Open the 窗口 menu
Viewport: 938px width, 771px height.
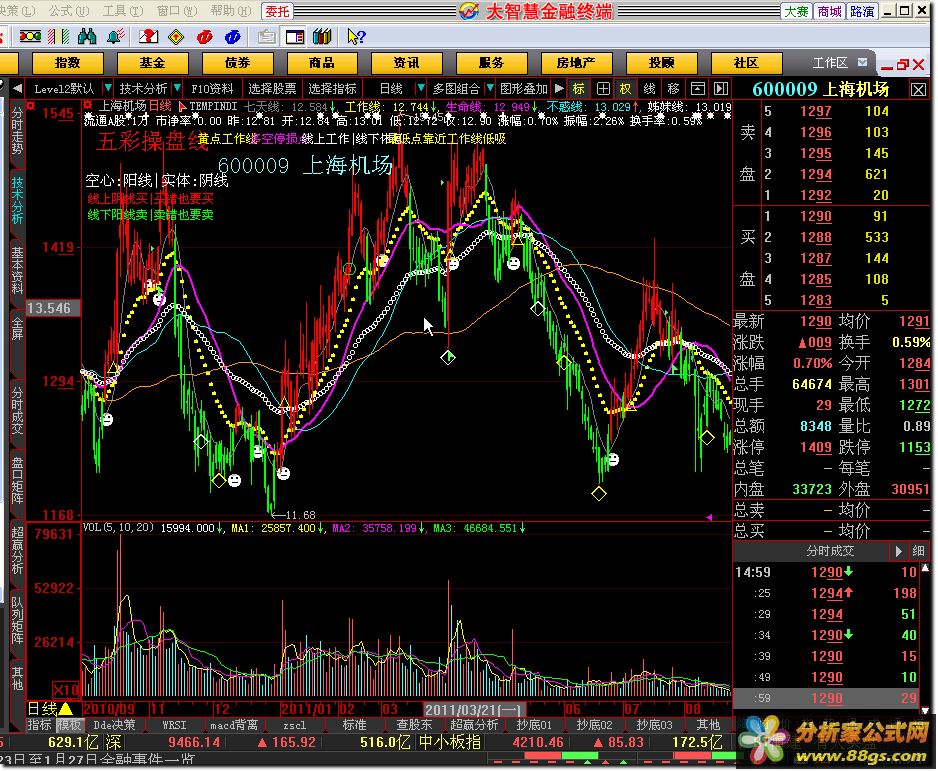[177, 11]
